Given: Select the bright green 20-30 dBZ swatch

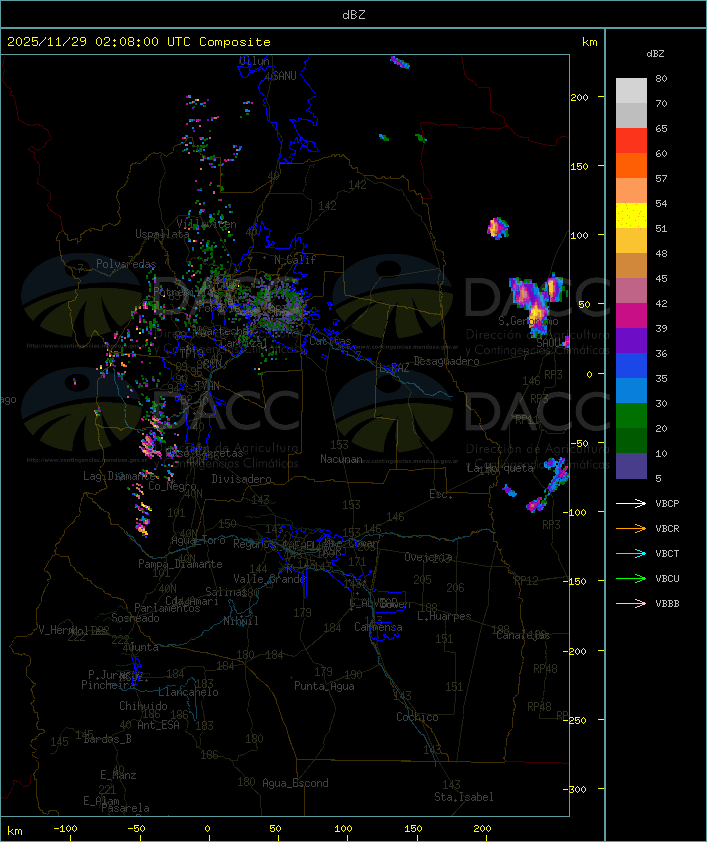Looking at the screenshot, I should 631,416.
